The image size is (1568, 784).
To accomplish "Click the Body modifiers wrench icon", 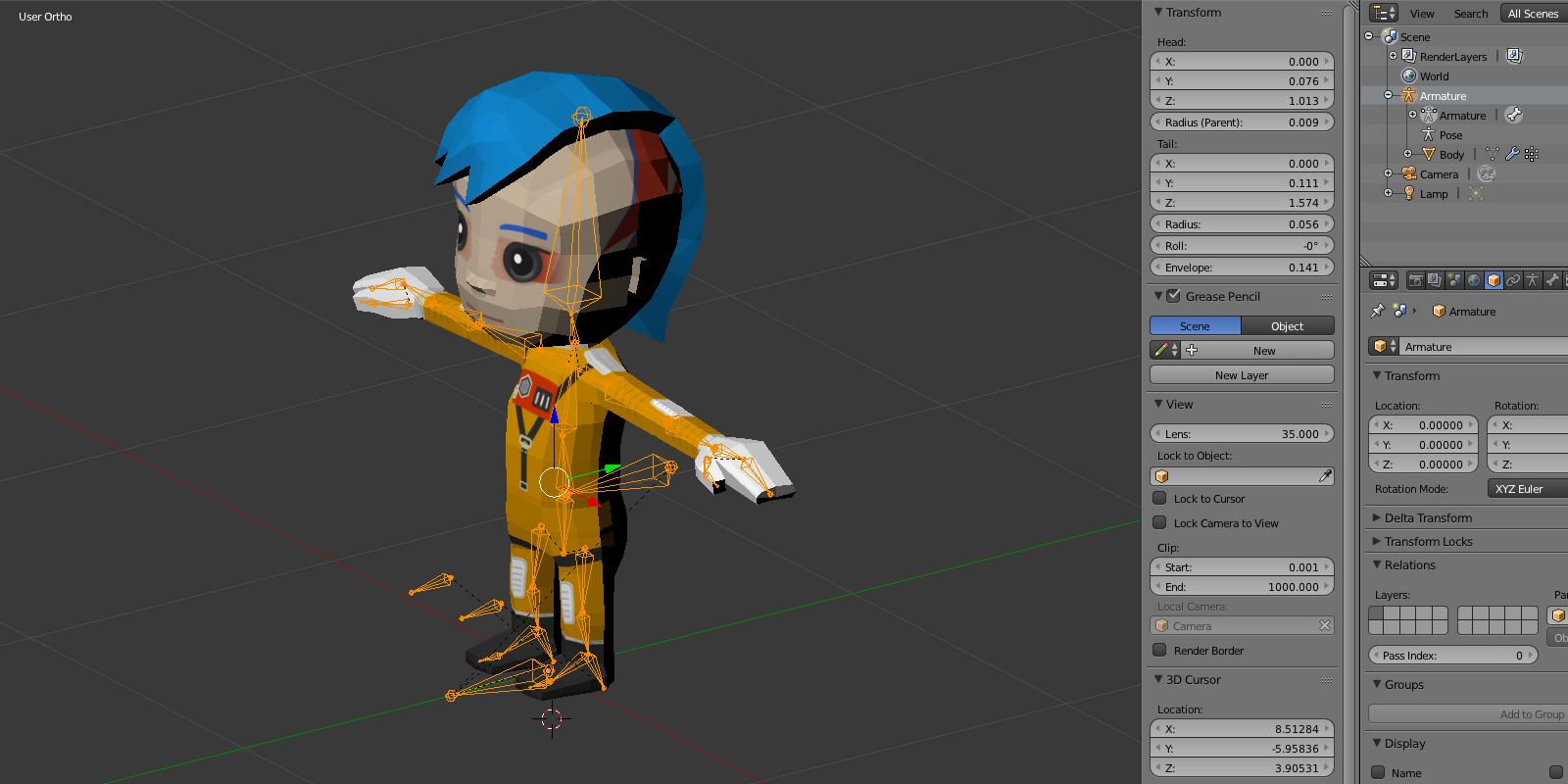I will (x=1512, y=154).
